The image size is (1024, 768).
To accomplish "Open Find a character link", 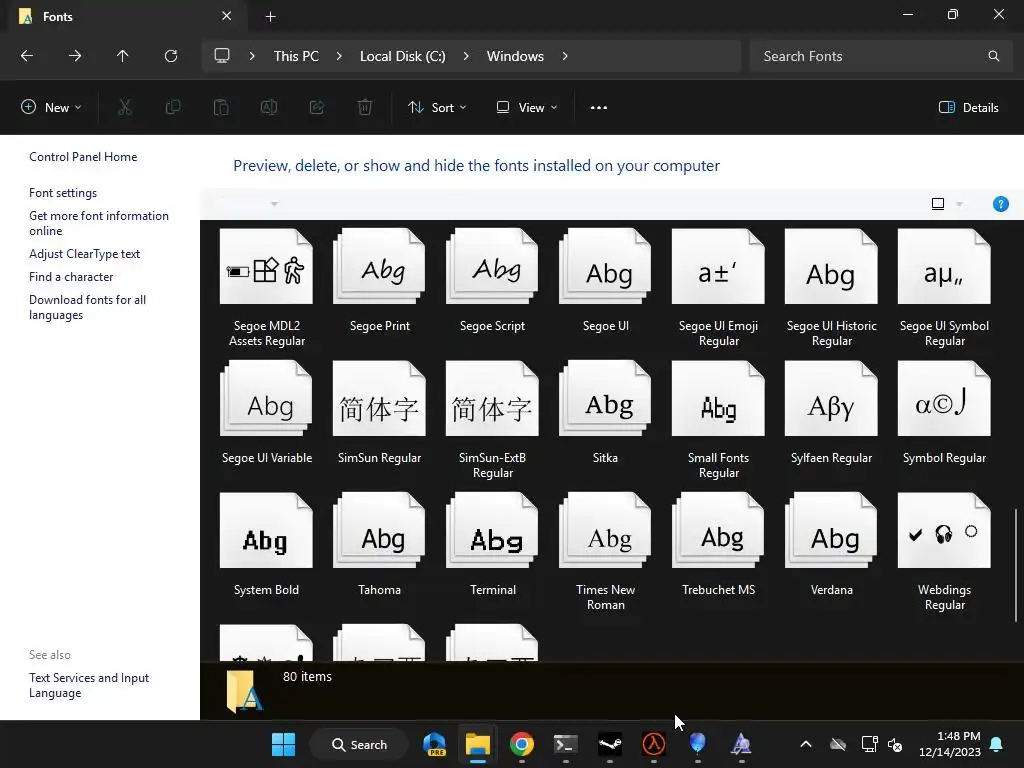I will pos(71,276).
